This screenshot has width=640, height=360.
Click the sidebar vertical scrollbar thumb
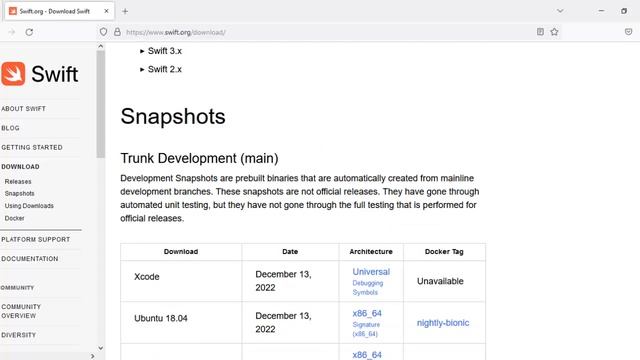click(x=100, y=104)
